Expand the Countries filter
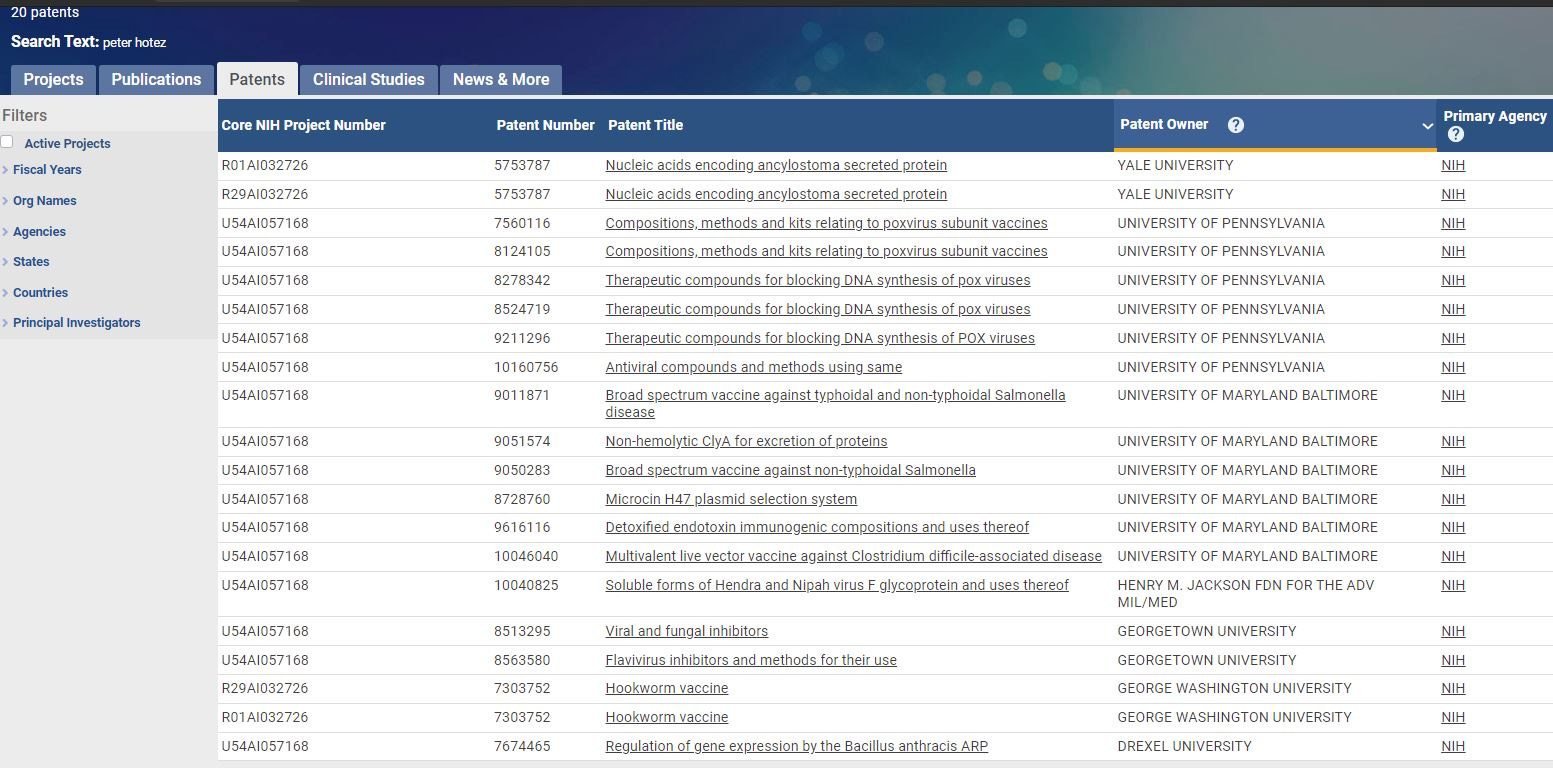The image size is (1553, 768). coord(40,293)
